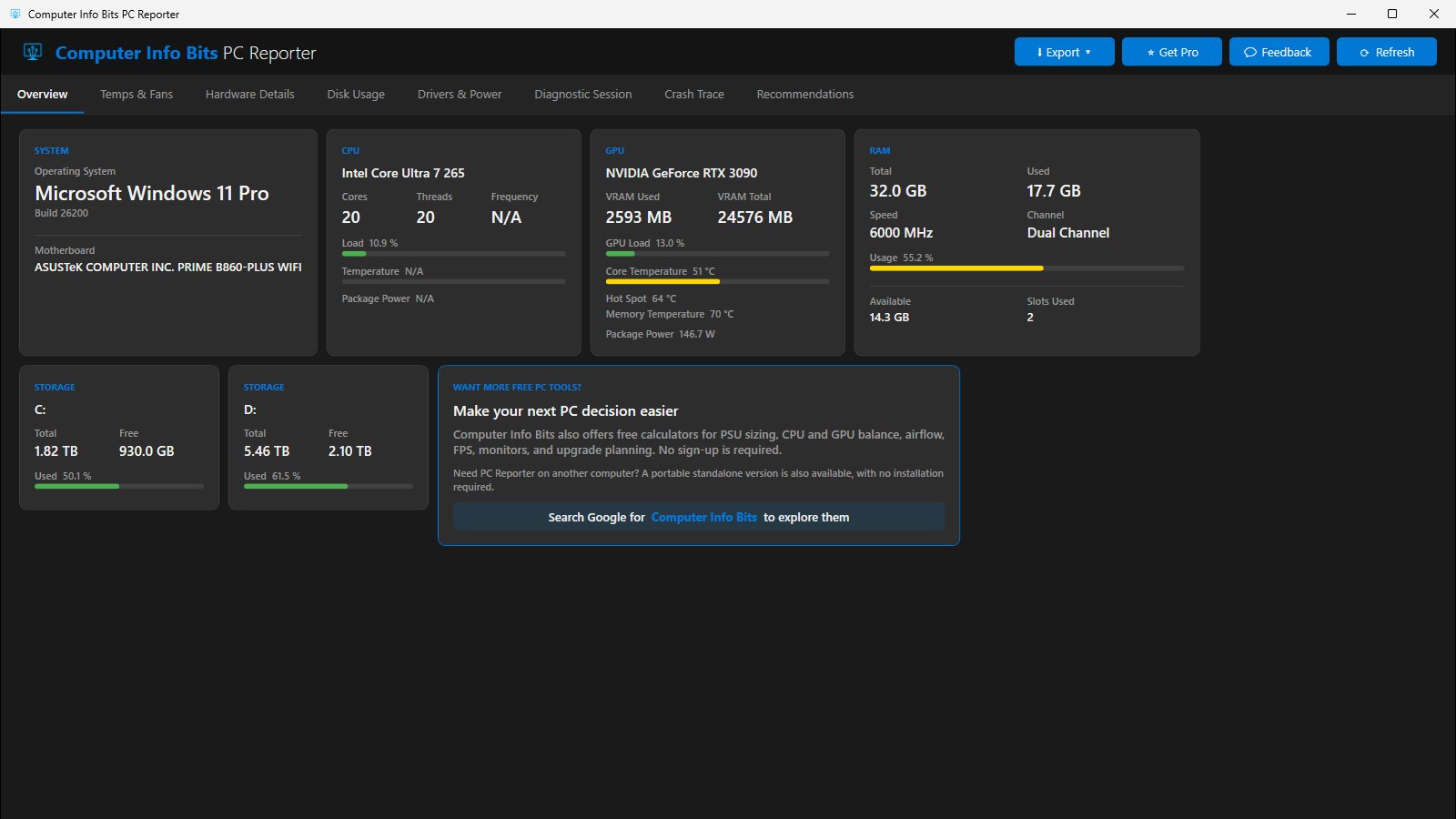Click the CPU Frequency N/A value

click(x=506, y=217)
